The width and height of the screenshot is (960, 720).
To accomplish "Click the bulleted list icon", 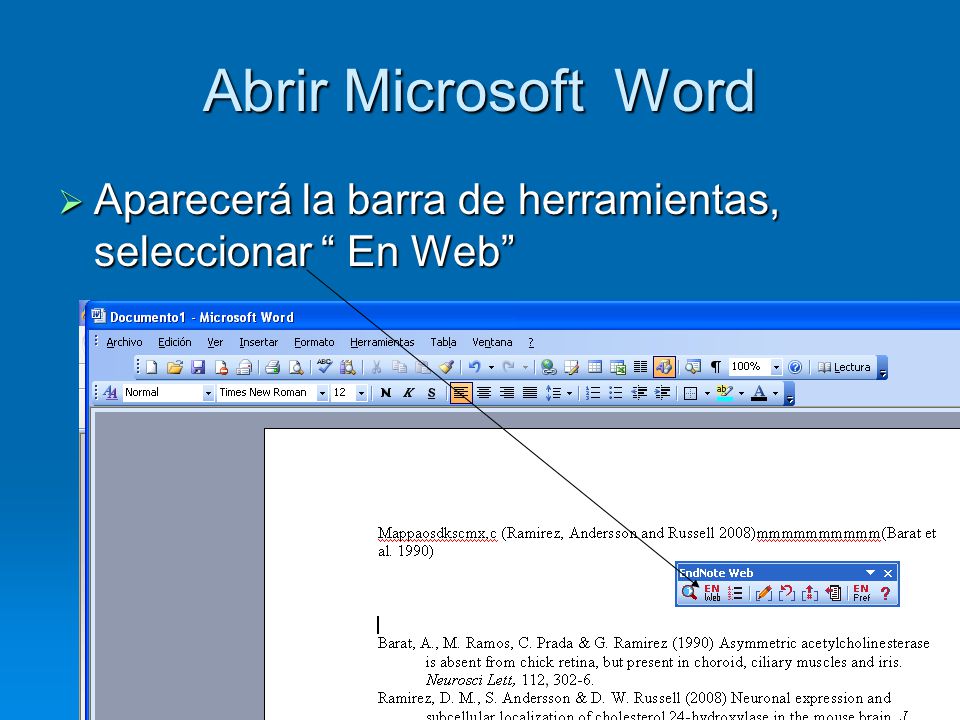I will (616, 392).
